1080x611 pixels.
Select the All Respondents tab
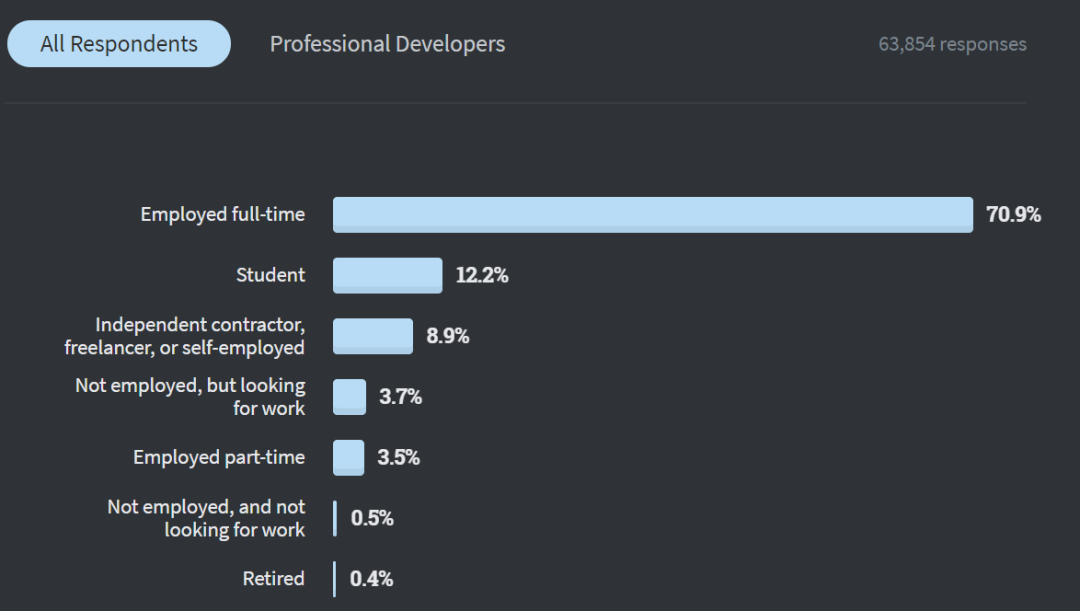119,44
